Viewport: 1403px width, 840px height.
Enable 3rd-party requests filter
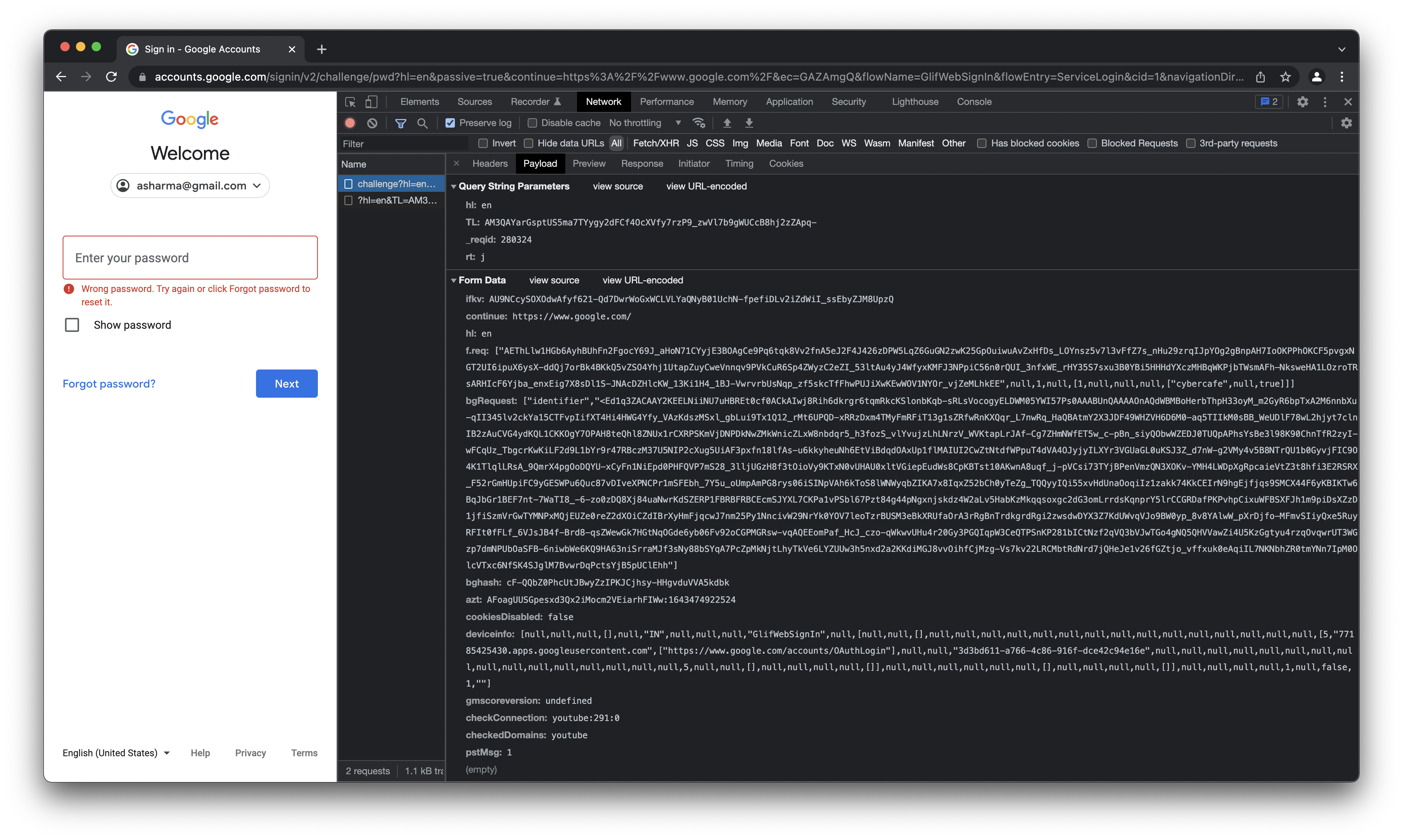1191,143
